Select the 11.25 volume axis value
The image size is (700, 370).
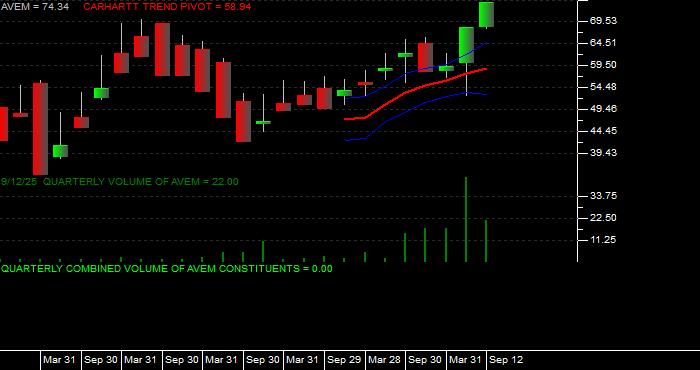click(603, 240)
